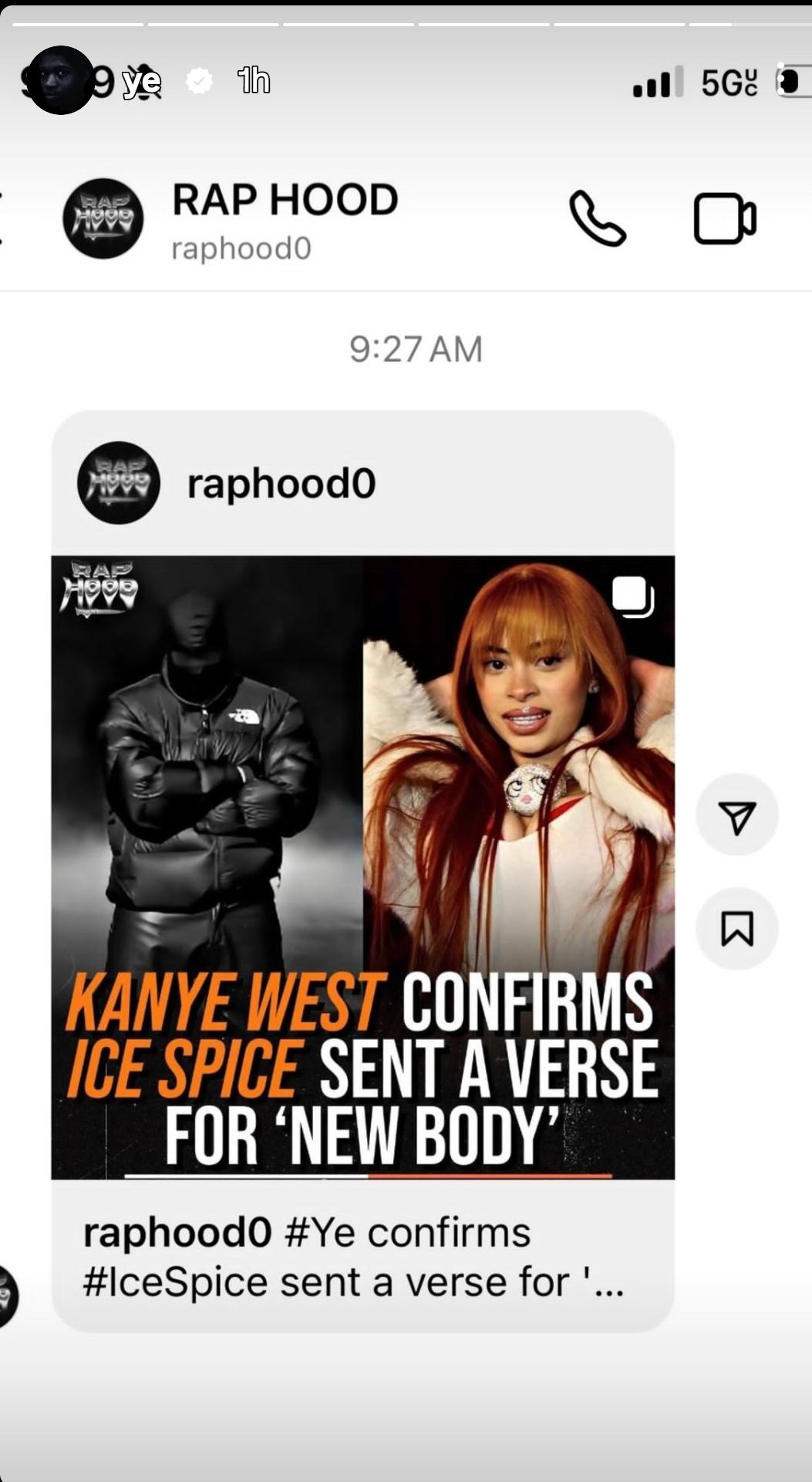Open the Kanye West Ice Spice post image
Viewport: 812px width, 1482px height.
click(x=362, y=867)
